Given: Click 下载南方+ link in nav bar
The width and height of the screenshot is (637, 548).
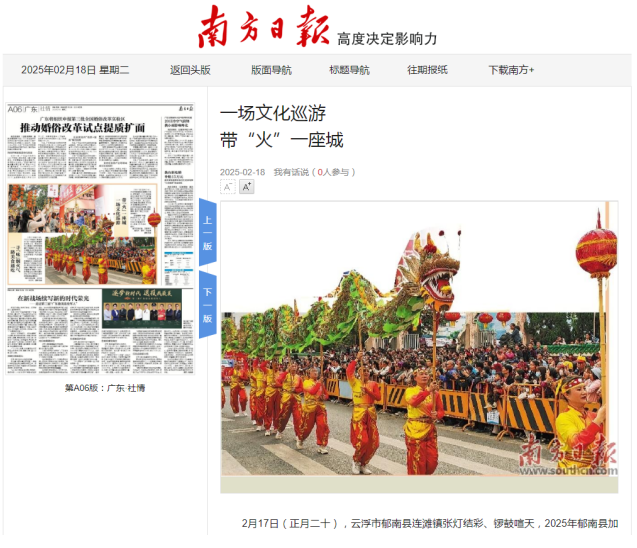Looking at the screenshot, I should [511, 70].
